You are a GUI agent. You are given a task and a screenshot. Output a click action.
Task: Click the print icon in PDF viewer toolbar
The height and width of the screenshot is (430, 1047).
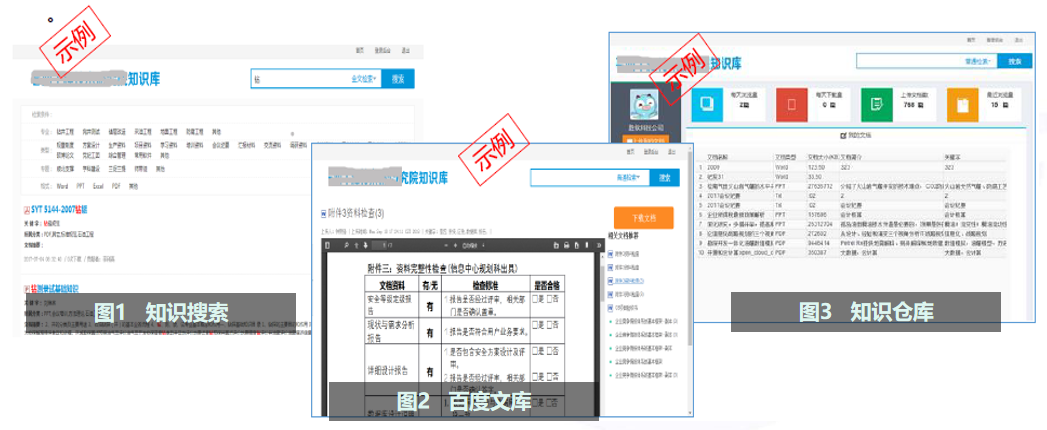pyautogui.click(x=566, y=245)
